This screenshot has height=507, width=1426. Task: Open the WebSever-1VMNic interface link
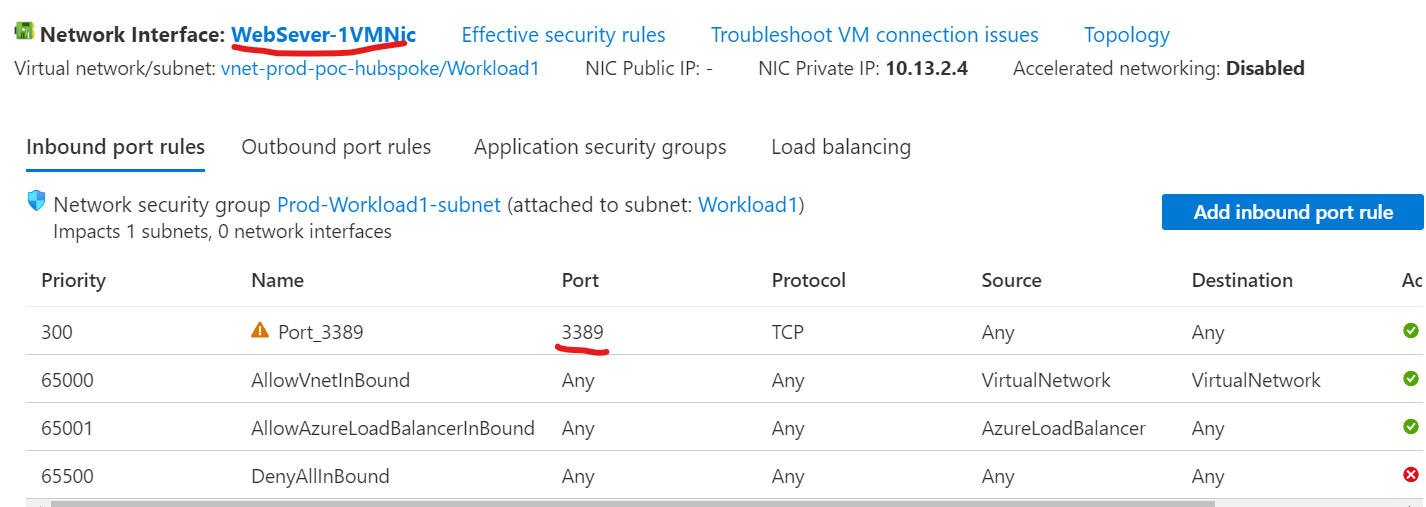coord(323,35)
